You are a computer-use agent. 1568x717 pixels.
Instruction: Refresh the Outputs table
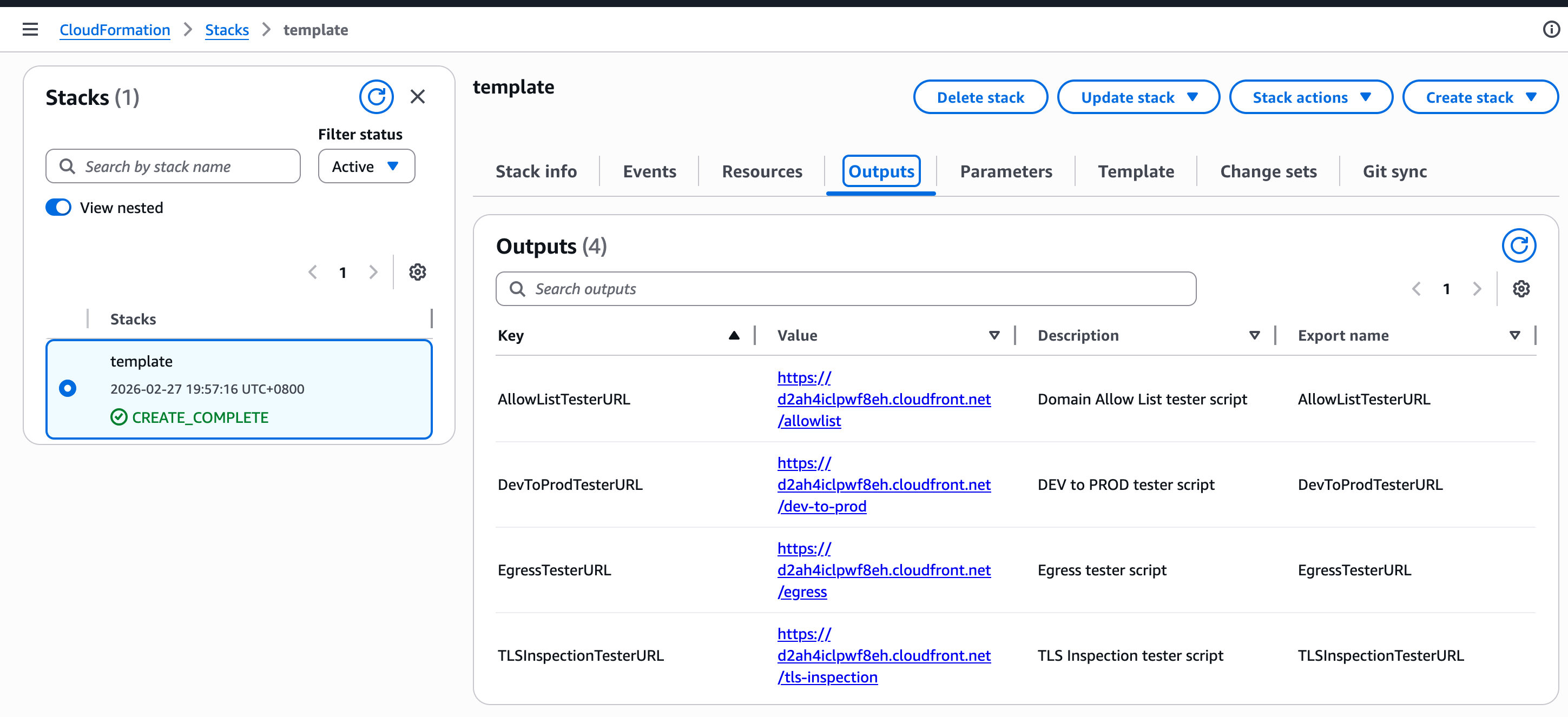click(x=1518, y=245)
